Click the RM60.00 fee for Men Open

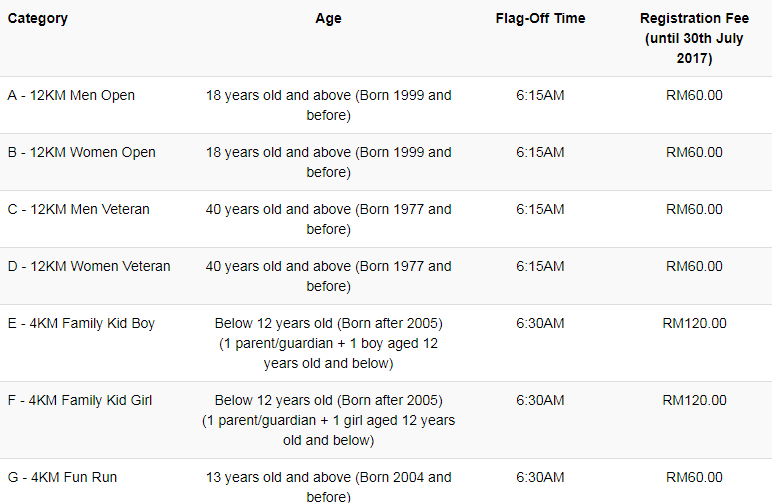(694, 95)
